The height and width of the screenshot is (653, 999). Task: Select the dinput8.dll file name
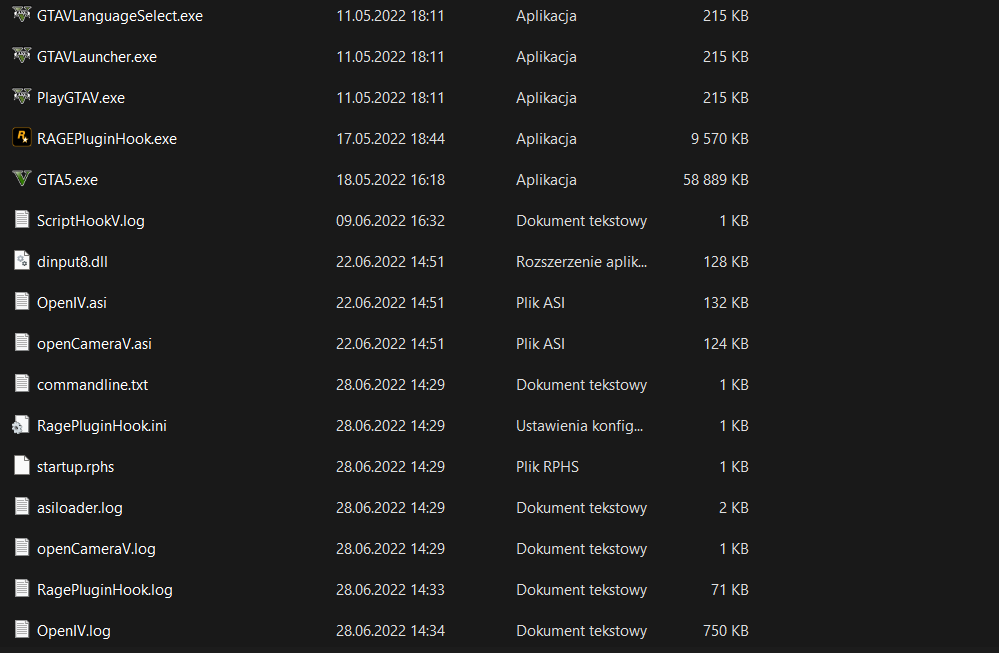pos(72,262)
